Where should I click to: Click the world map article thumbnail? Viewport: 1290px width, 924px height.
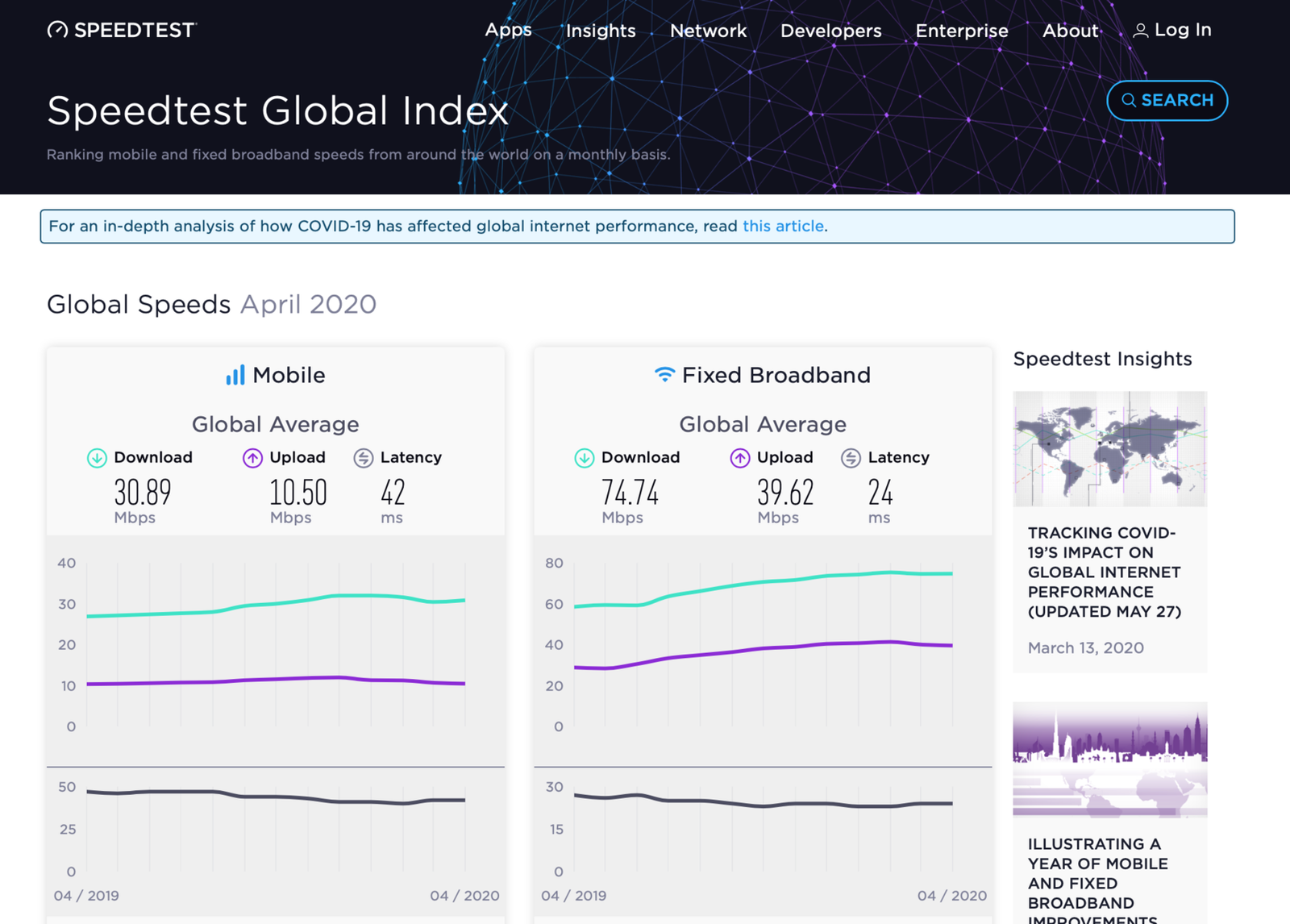[1110, 449]
